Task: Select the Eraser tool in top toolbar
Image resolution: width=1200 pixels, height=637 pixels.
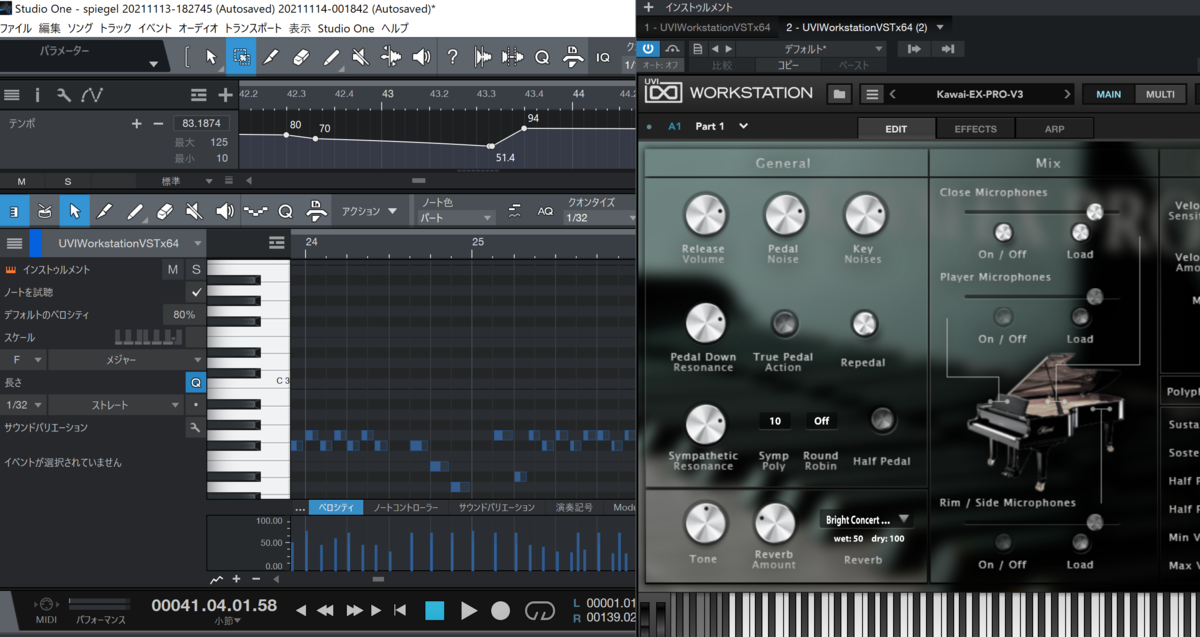Action: pos(300,57)
